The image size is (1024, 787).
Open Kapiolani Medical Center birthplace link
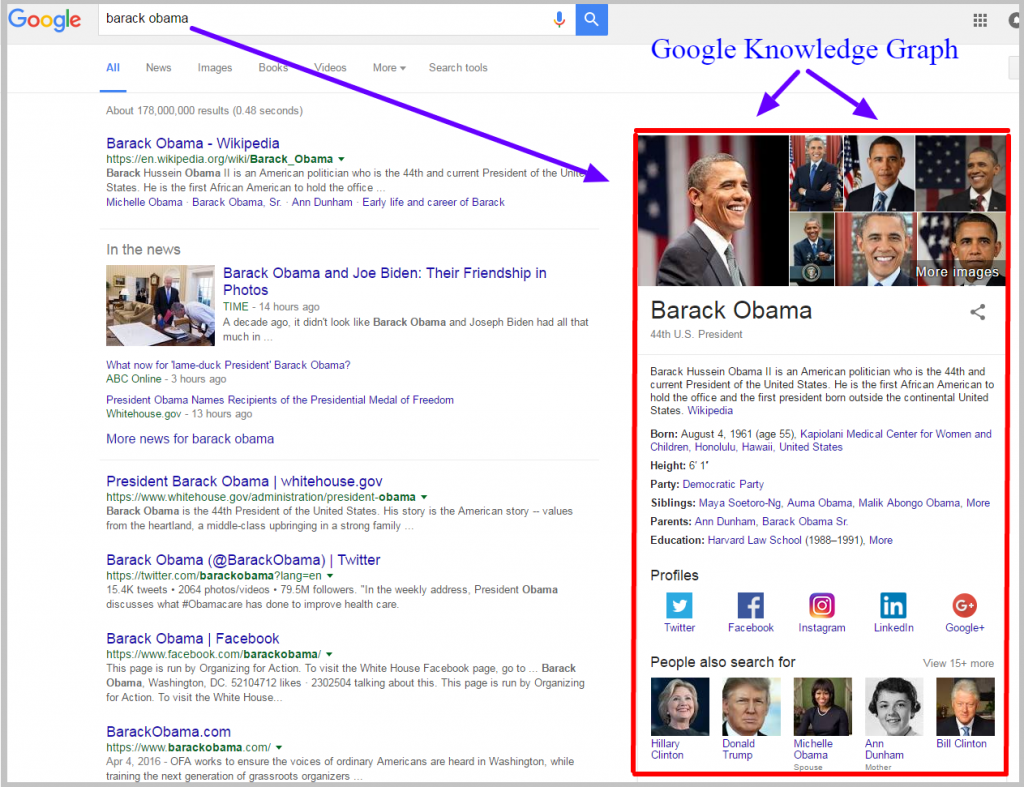pyautogui.click(x=820, y=441)
